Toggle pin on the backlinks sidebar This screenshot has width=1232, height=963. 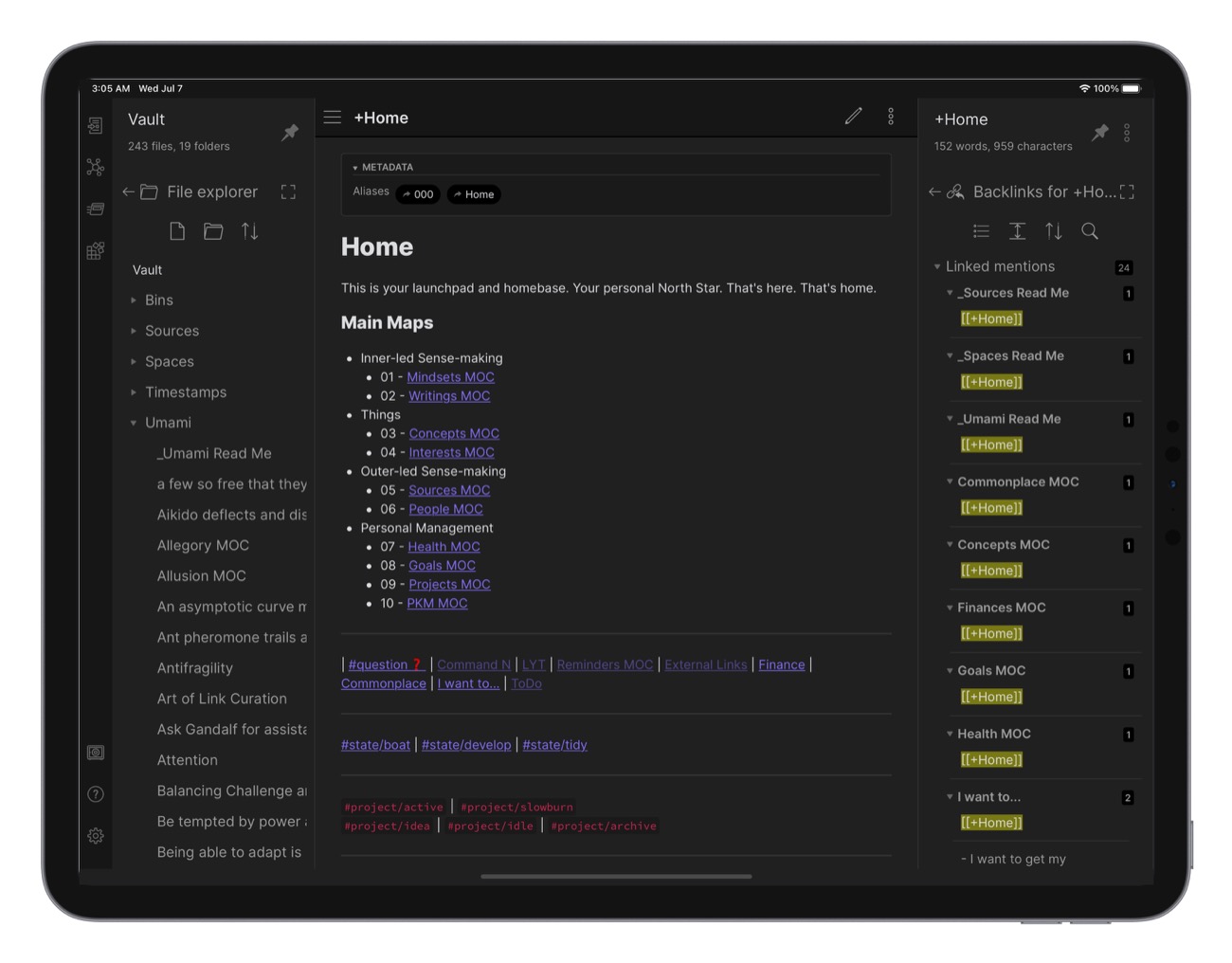pos(1099,133)
